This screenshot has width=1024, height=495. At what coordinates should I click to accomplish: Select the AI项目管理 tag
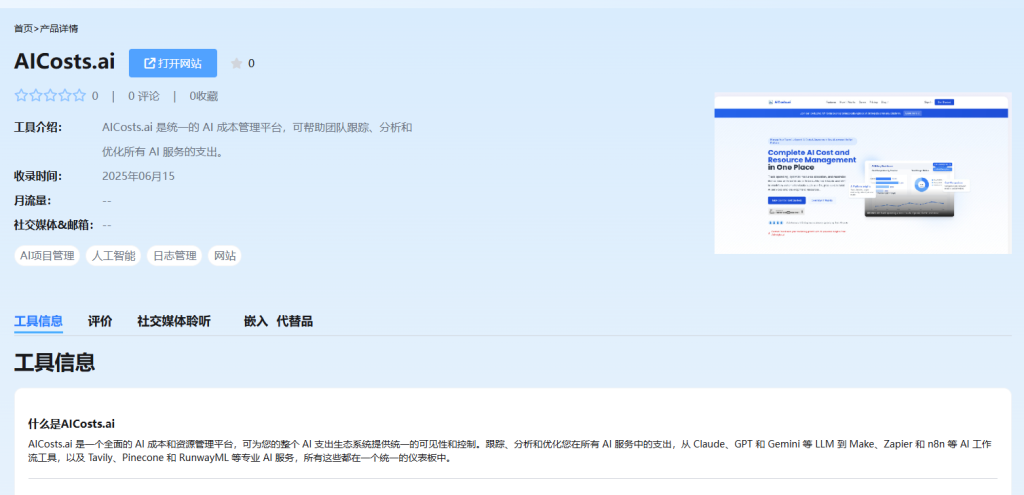pos(47,256)
